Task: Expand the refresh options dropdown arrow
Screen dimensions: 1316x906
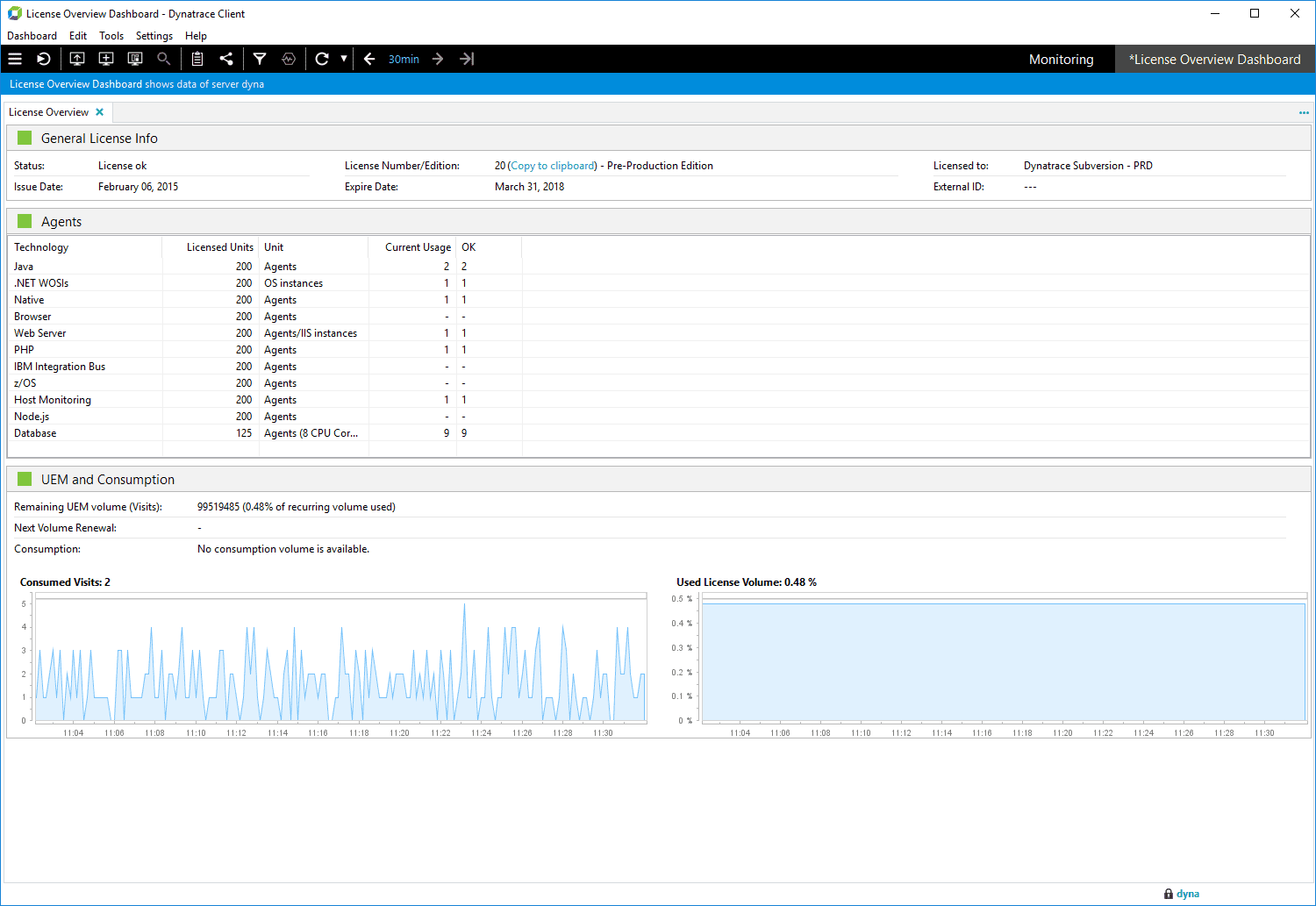Action: coord(344,59)
